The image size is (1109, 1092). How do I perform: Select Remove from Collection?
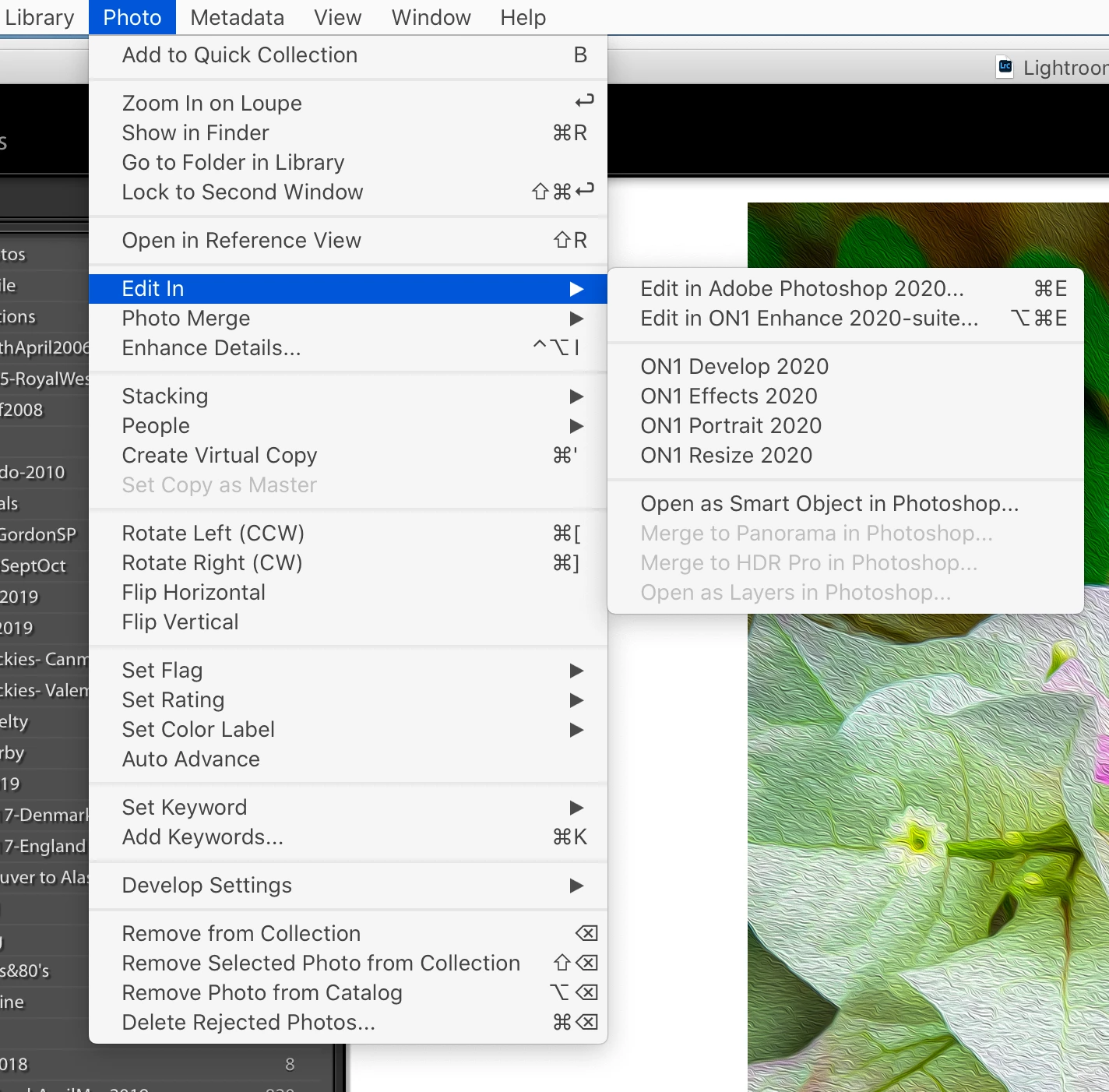(x=348, y=934)
